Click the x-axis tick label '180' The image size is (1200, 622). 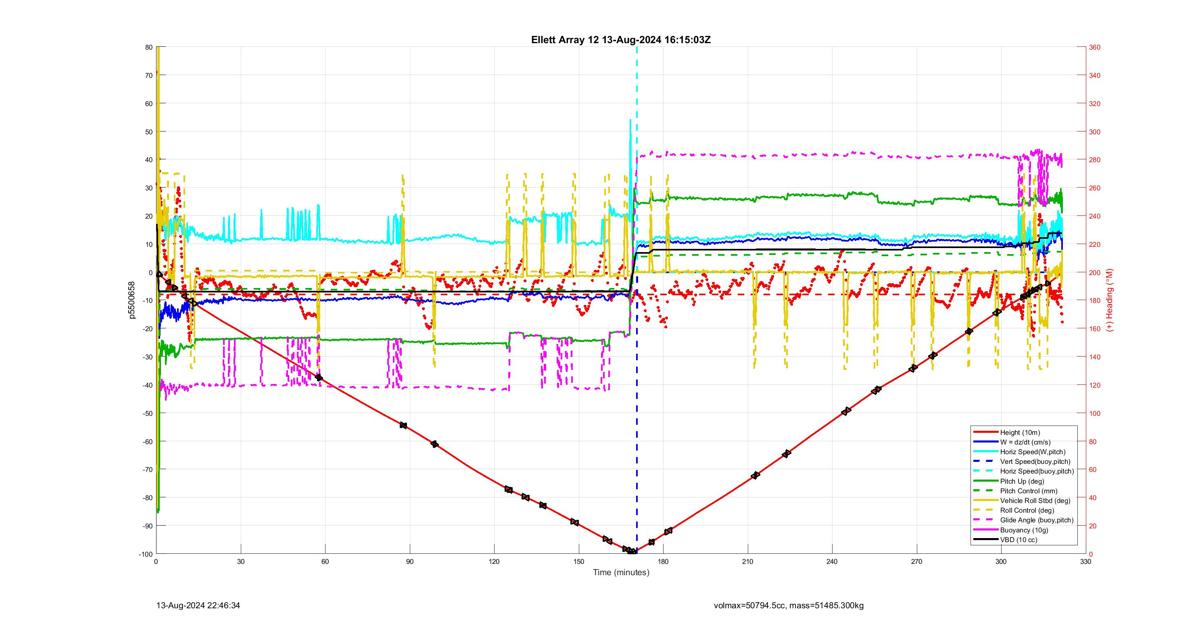tap(663, 562)
